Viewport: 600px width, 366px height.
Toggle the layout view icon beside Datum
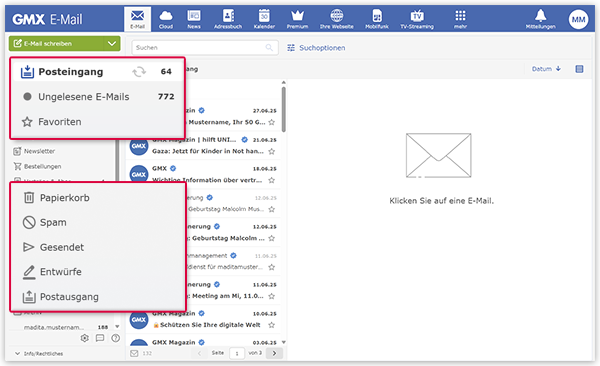coord(579,69)
